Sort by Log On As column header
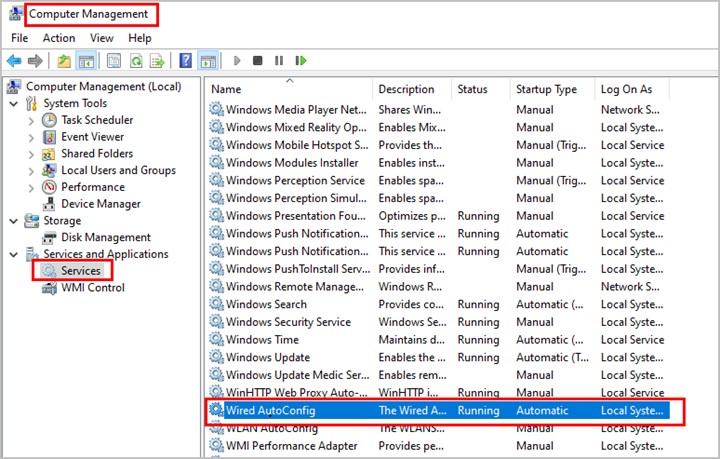720x459 pixels. coord(632,89)
